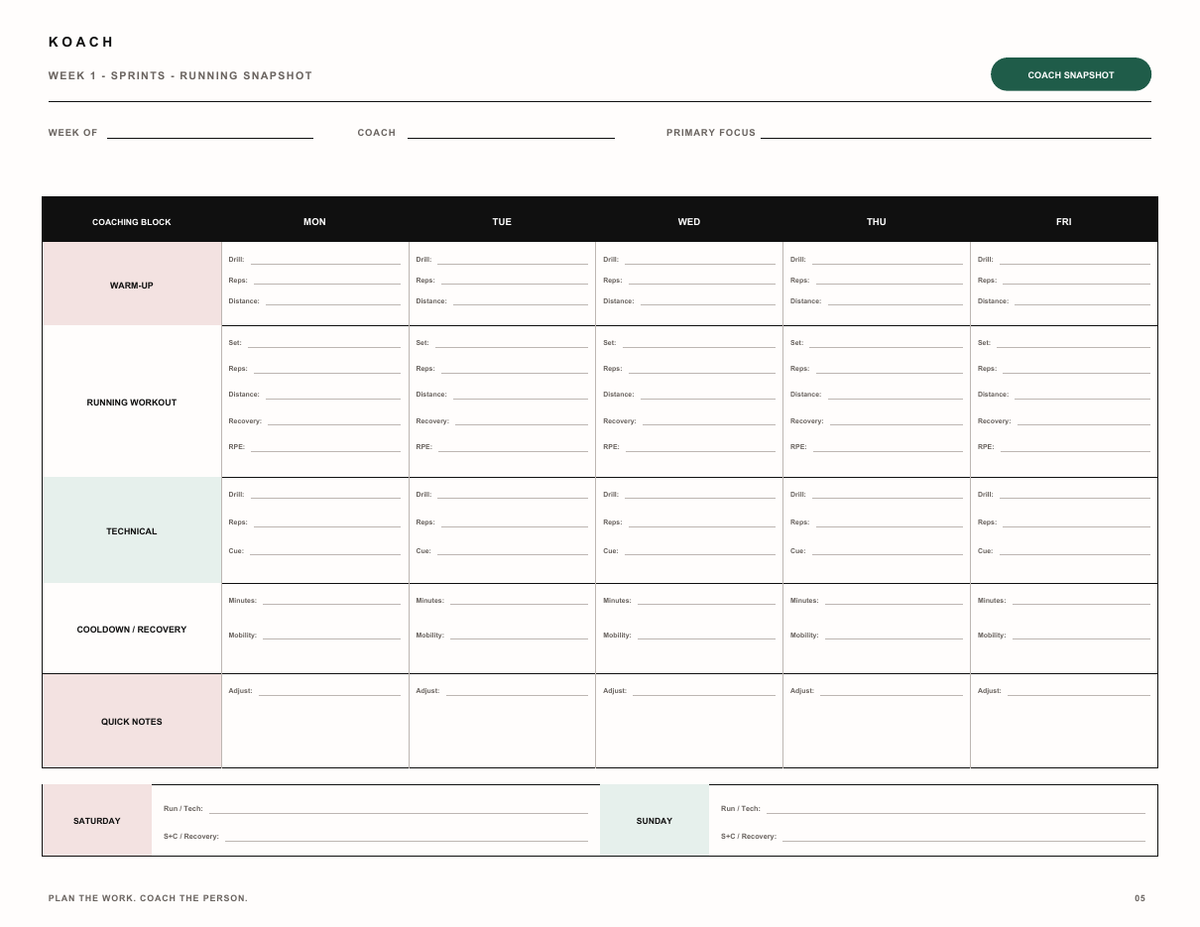Click page number 05
Screen dimensions: 1200x927
point(1140,898)
